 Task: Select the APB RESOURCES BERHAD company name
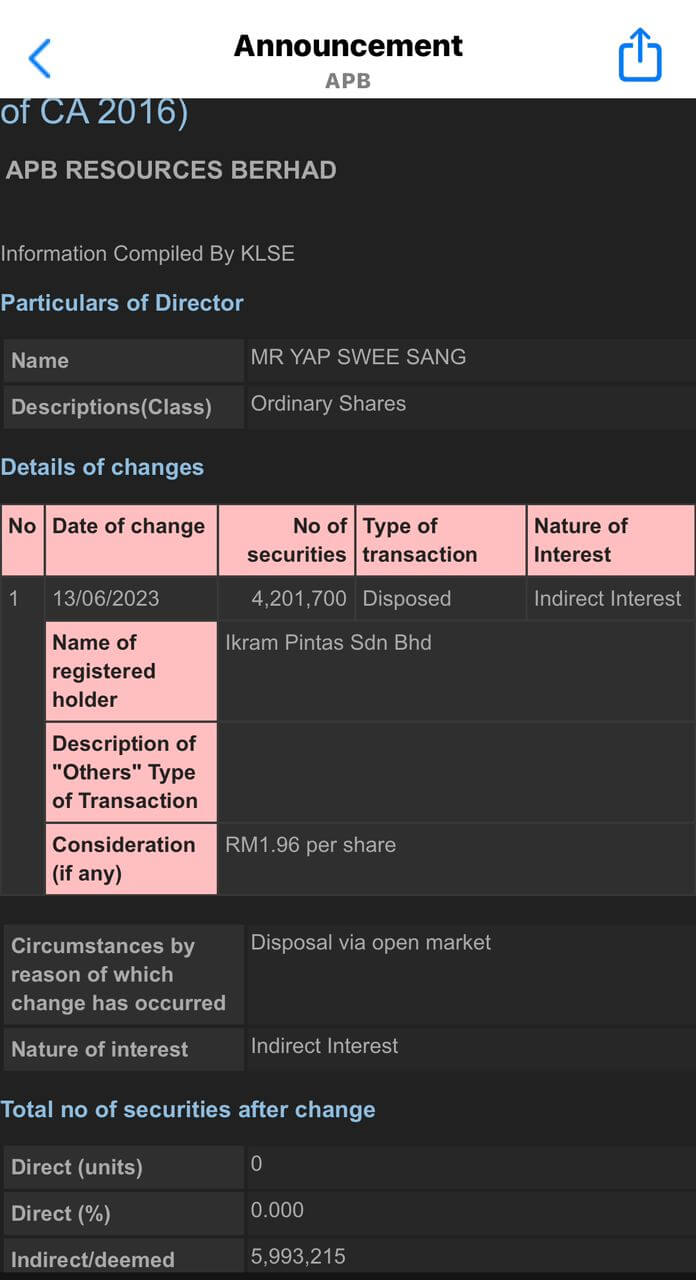[x=171, y=170]
